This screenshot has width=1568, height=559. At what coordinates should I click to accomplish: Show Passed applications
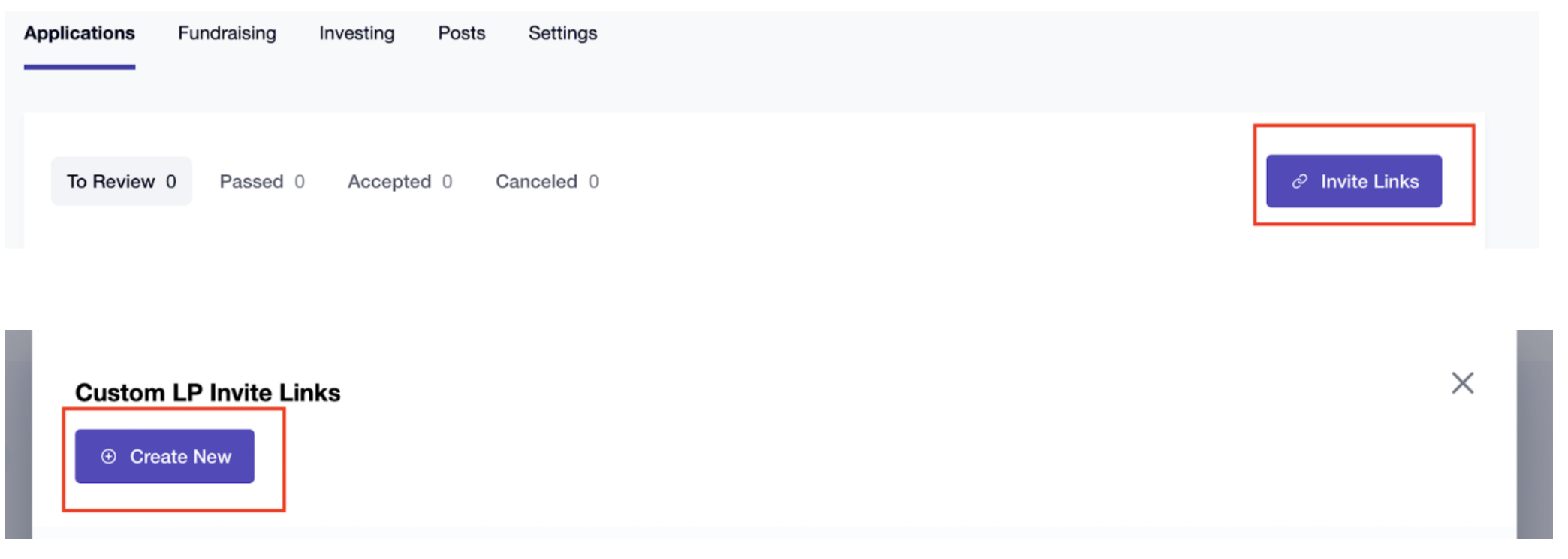tap(262, 181)
